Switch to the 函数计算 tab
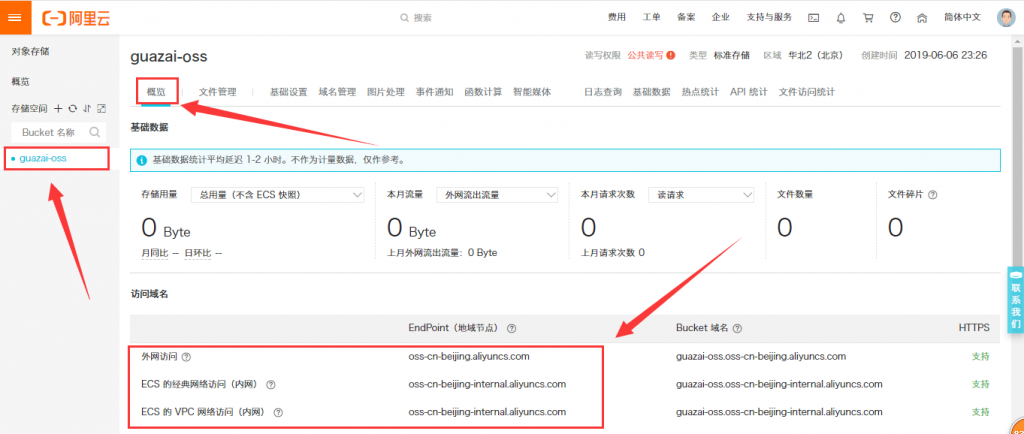 point(483,92)
